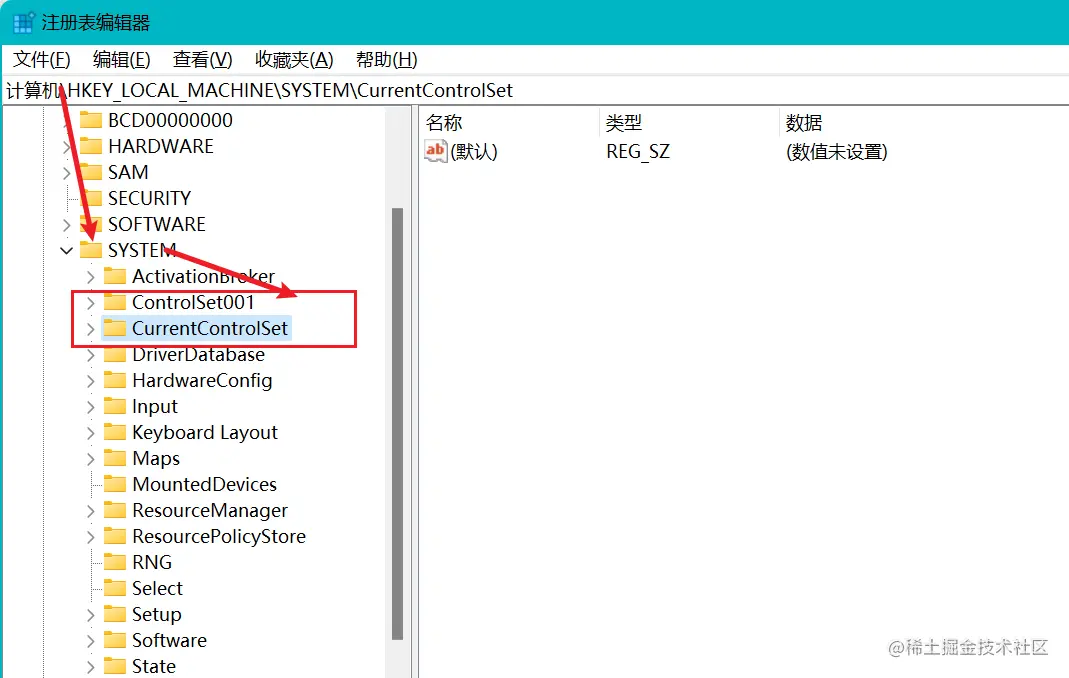This screenshot has height=678, width=1069.
Task: Expand the SAM key
Action: click(x=66, y=173)
